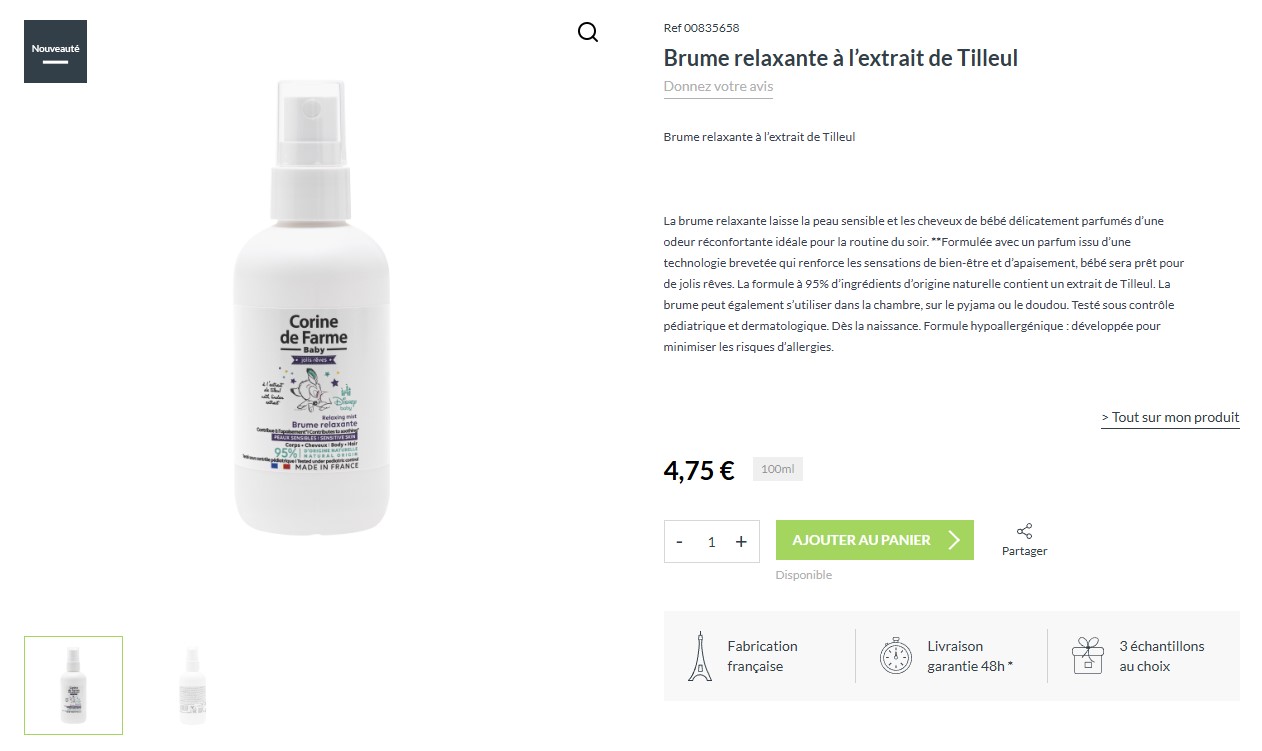Click the gift box samples icon
Viewport: 1262px width, 751px height.
pyautogui.click(x=1087, y=656)
